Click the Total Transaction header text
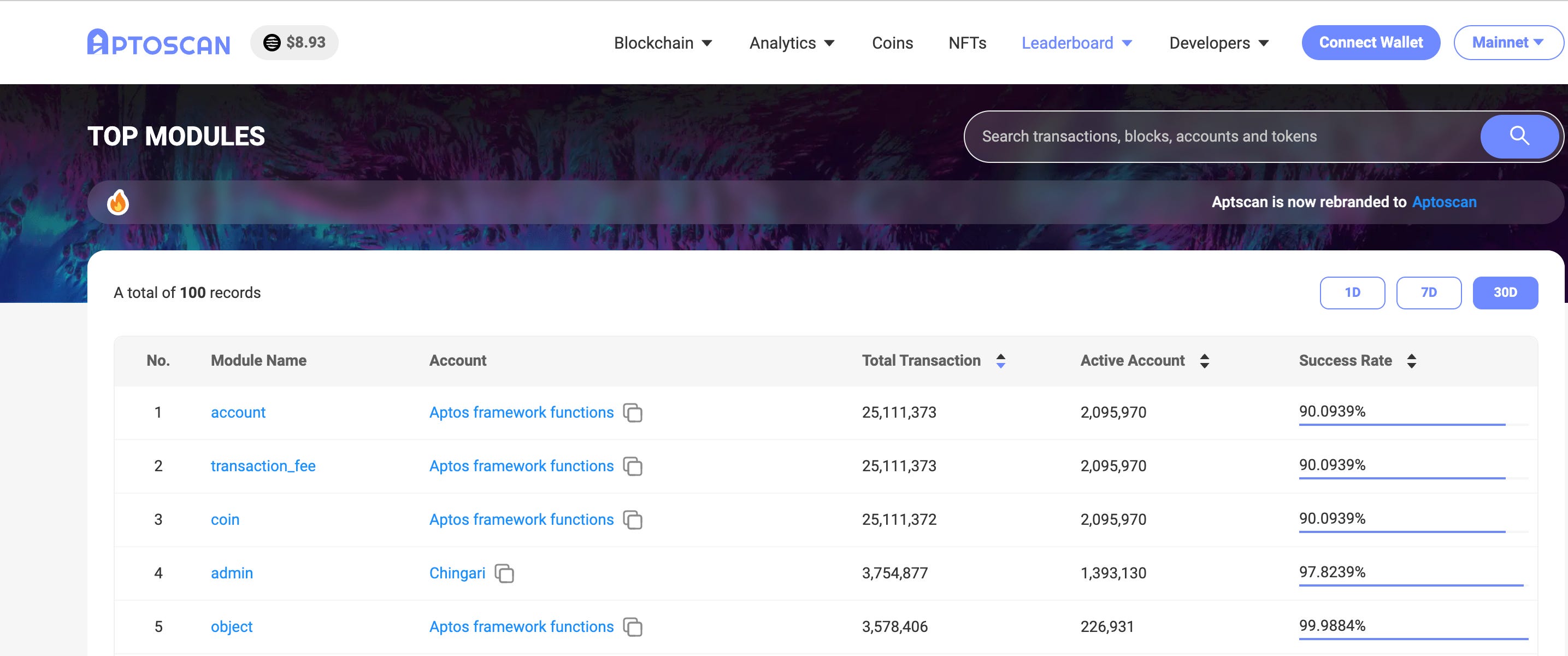1568x656 pixels. (x=921, y=361)
